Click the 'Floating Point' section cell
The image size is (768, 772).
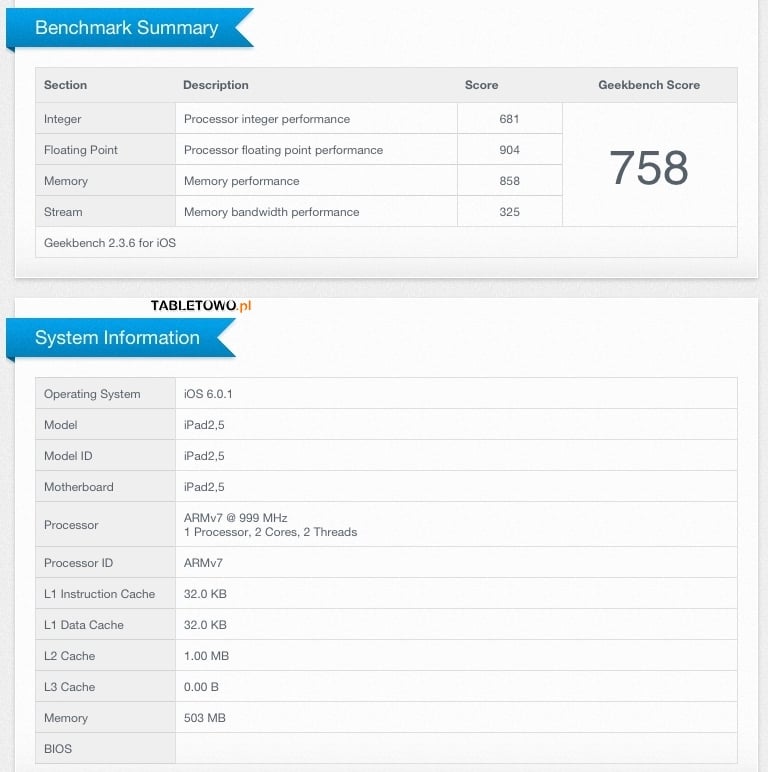point(105,150)
